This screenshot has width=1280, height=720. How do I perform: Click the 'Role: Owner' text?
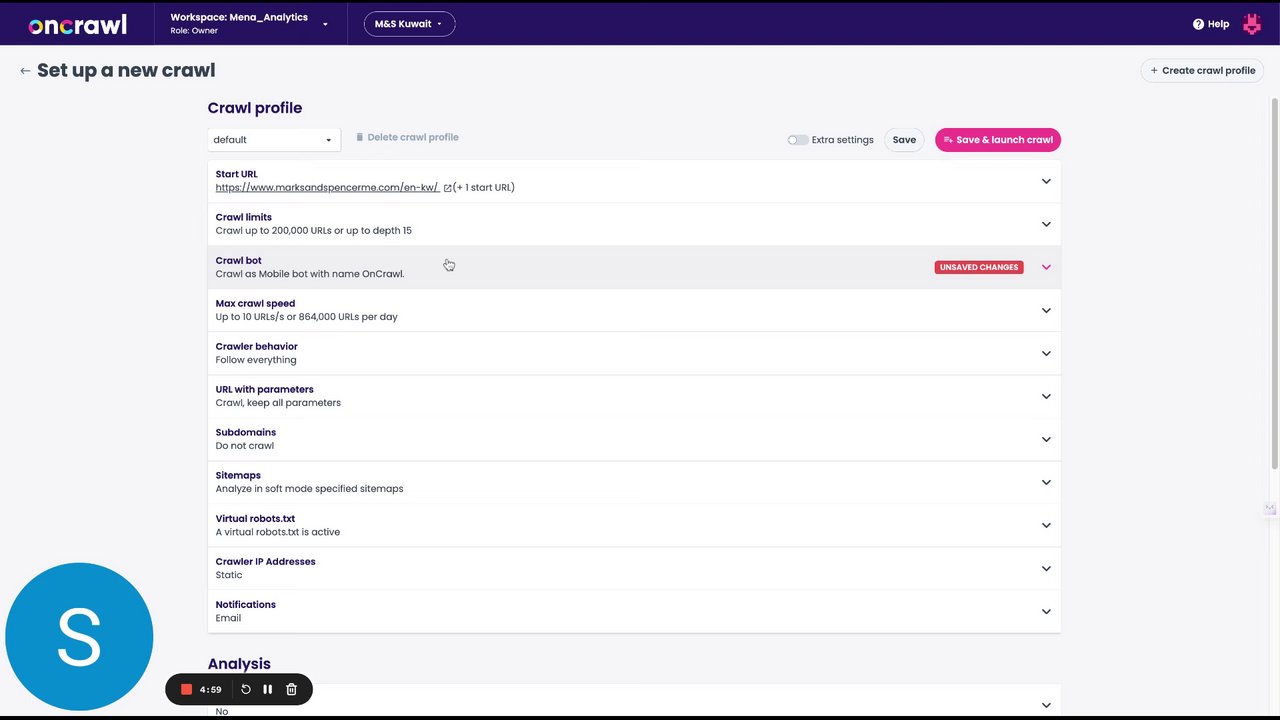194,31
